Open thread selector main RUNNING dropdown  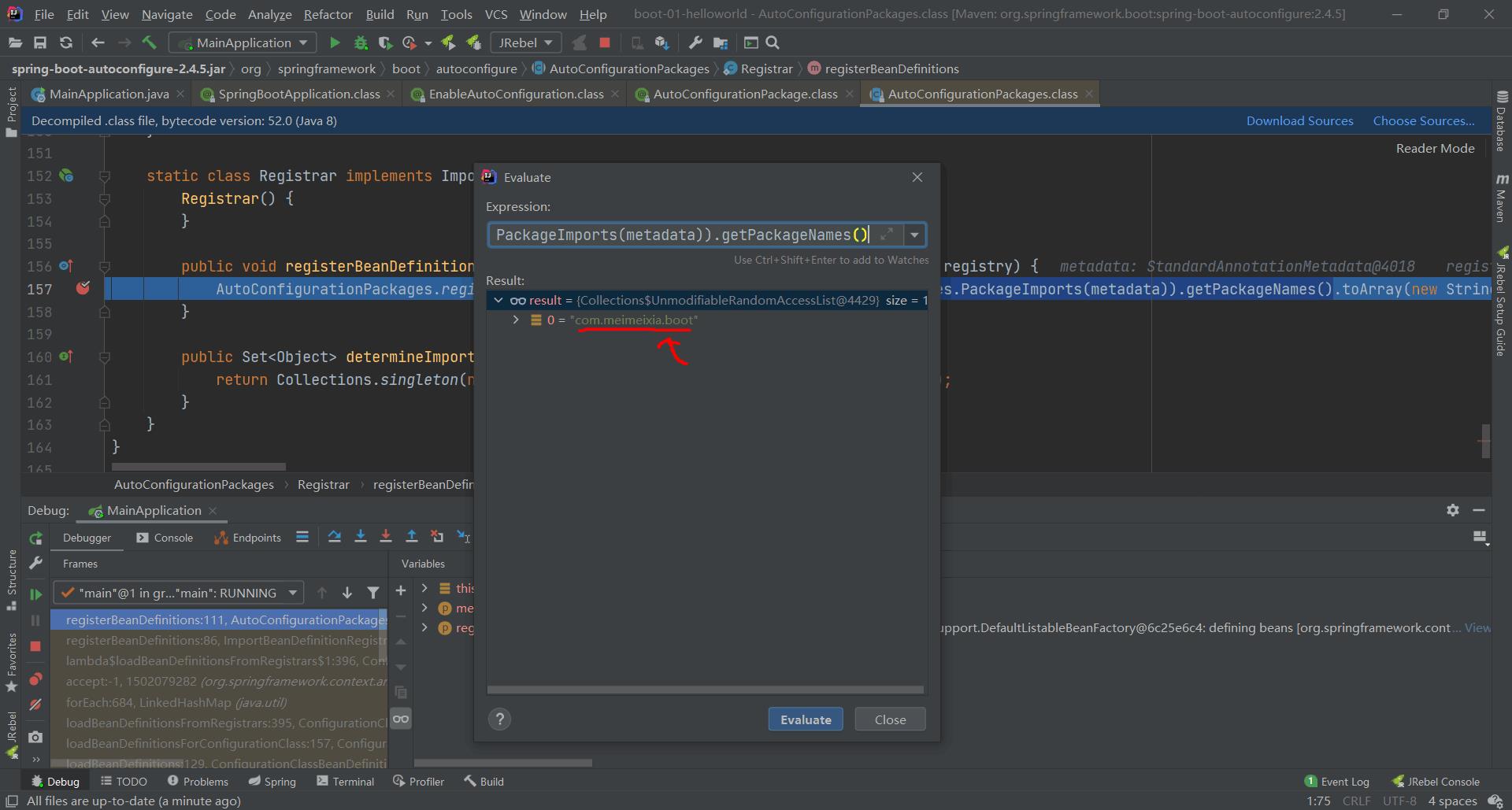(178, 593)
